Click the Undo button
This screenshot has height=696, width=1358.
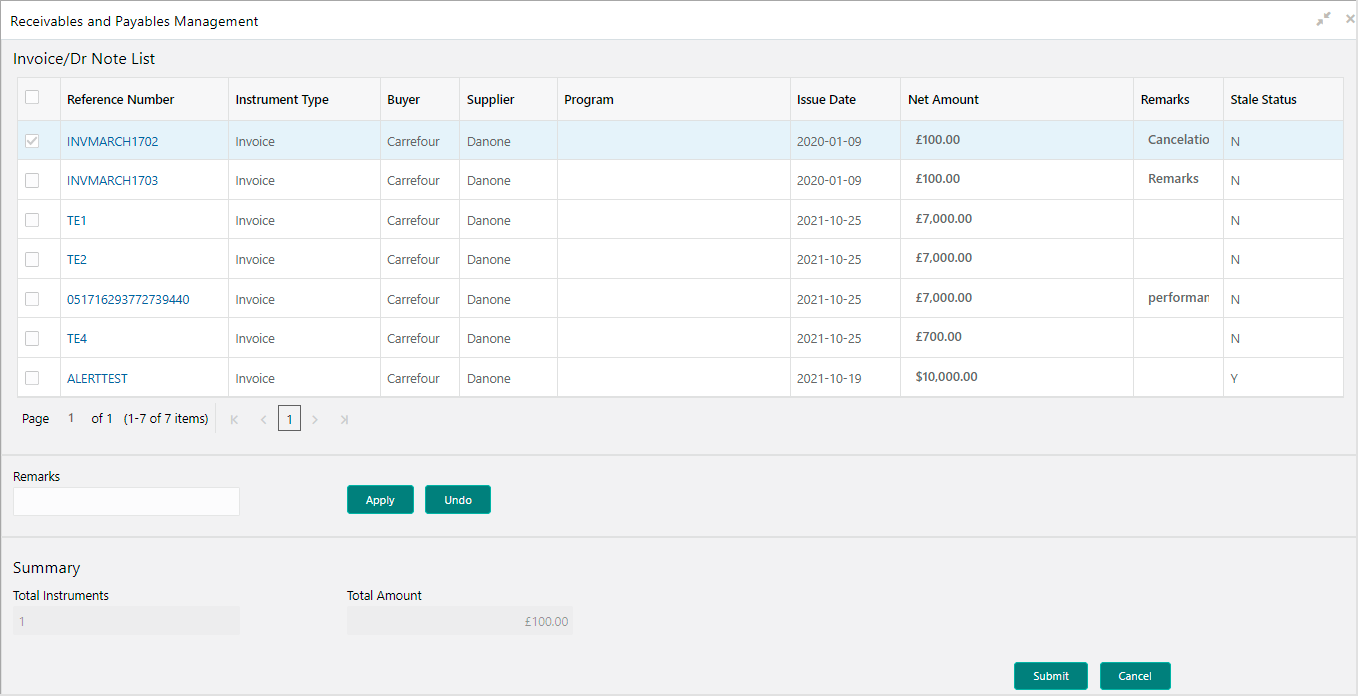[458, 500]
